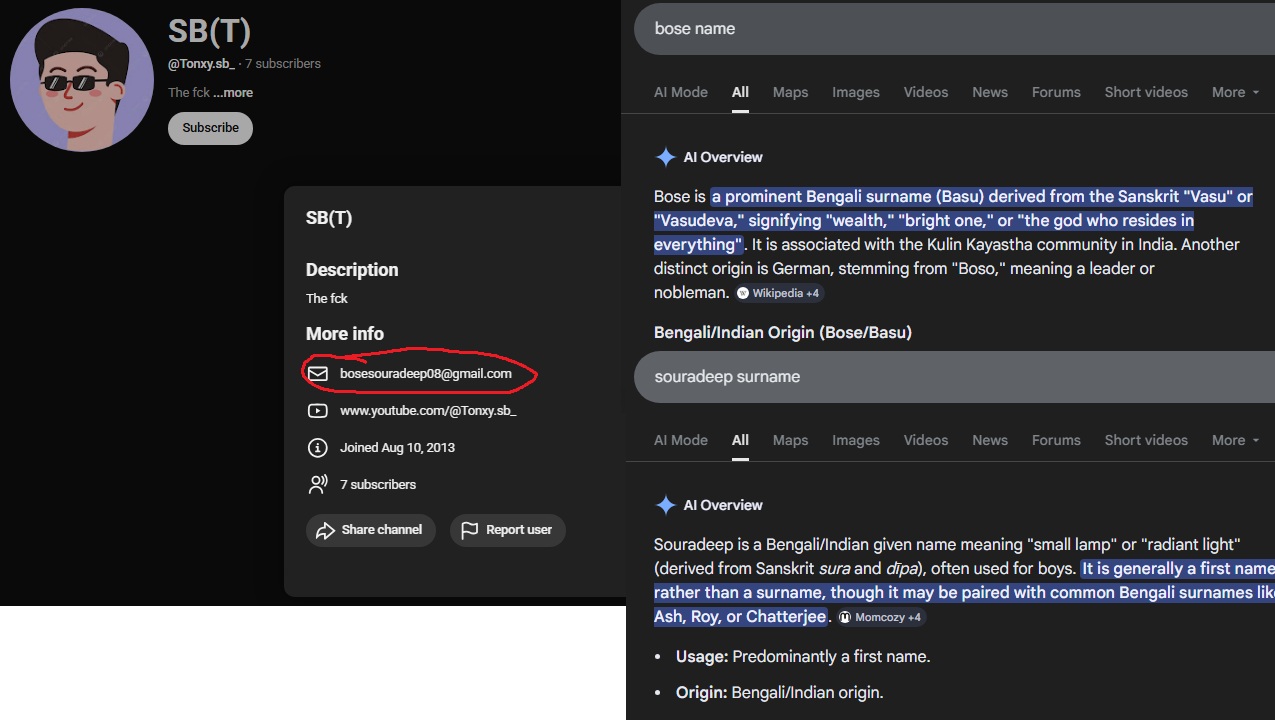The width and height of the screenshot is (1275, 720).
Task: Select All tab in 'souradeep surname' search
Action: tap(740, 440)
